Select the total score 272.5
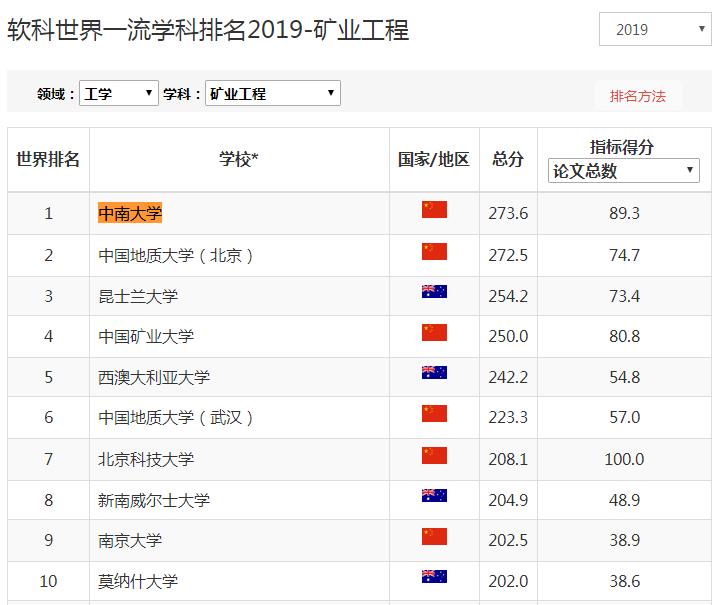 (508, 255)
